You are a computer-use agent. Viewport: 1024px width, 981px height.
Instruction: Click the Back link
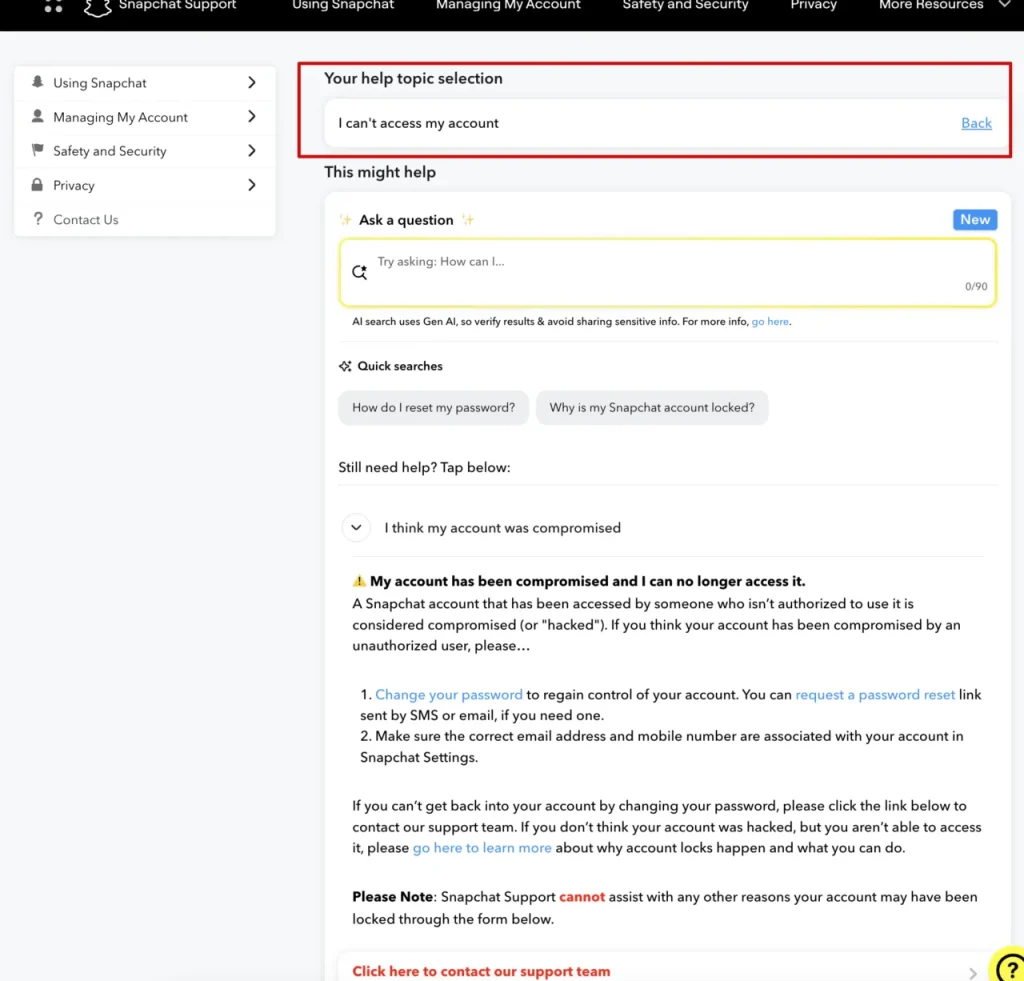point(976,123)
